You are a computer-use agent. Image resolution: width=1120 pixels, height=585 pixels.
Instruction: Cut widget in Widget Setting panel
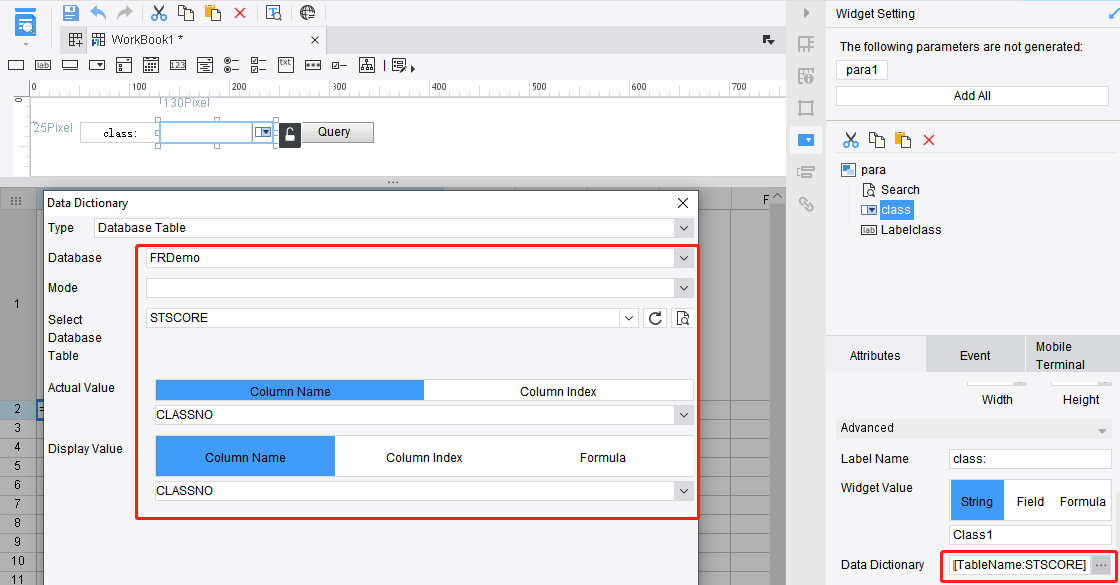click(x=850, y=140)
